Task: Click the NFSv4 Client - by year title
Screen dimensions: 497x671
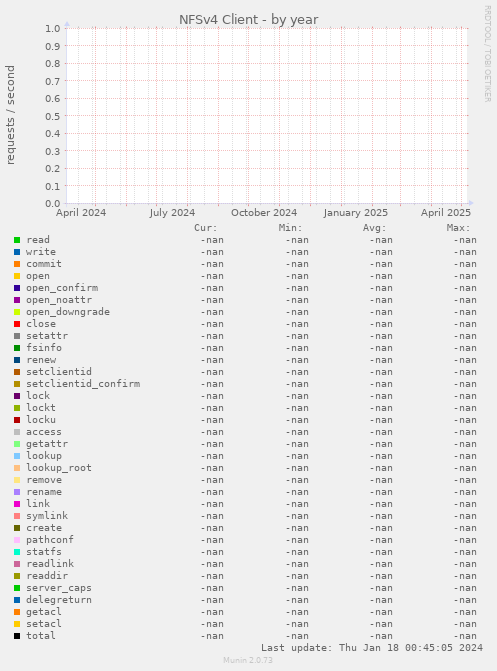Action: (248, 20)
